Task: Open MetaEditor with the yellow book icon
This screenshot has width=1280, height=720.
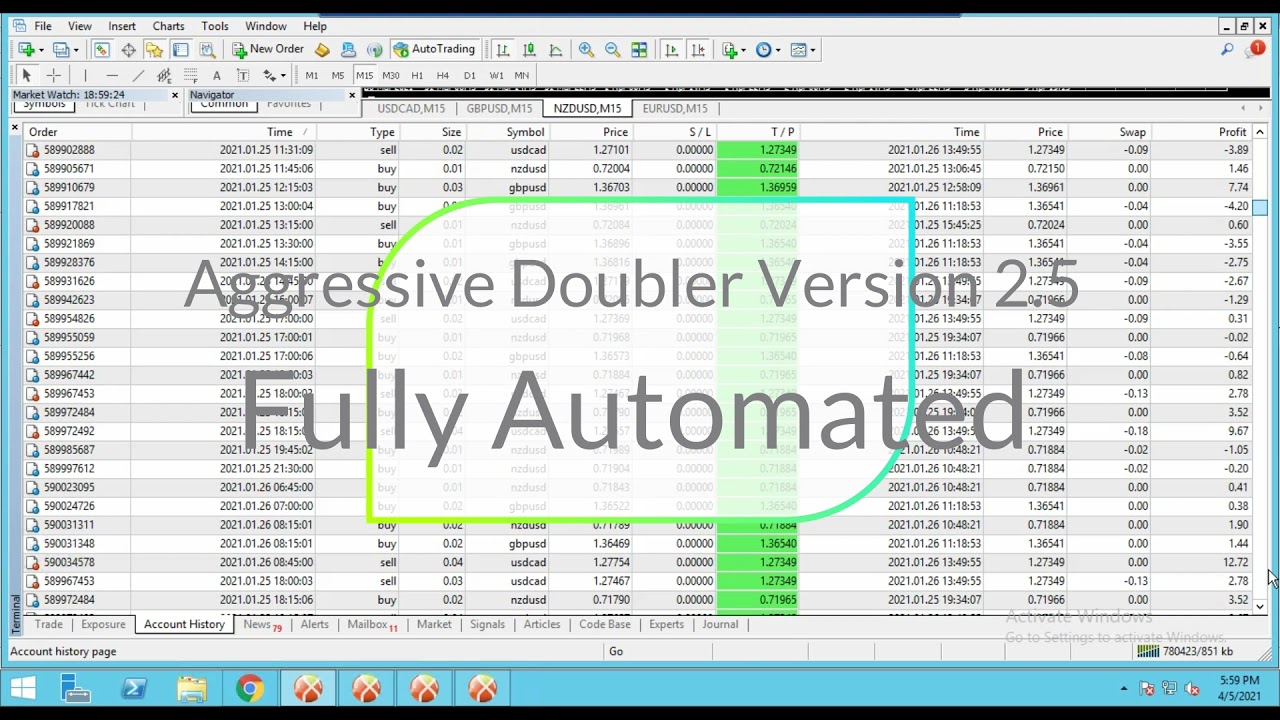Action: tap(322, 49)
